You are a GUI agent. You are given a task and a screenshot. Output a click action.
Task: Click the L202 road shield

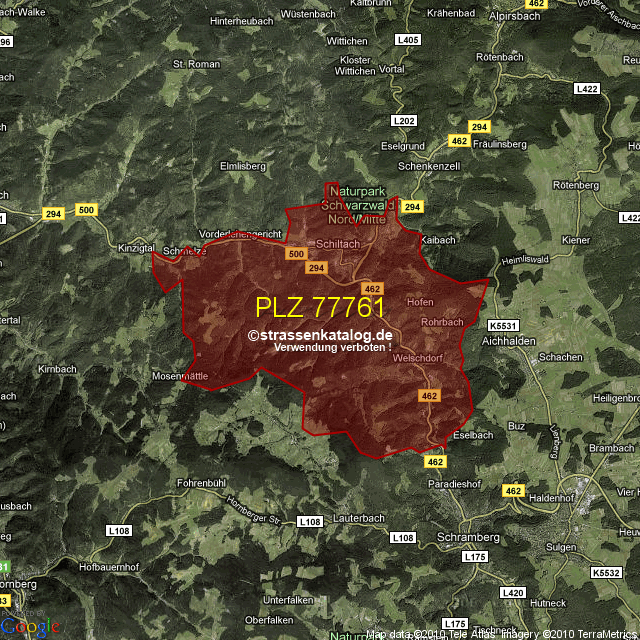click(404, 121)
